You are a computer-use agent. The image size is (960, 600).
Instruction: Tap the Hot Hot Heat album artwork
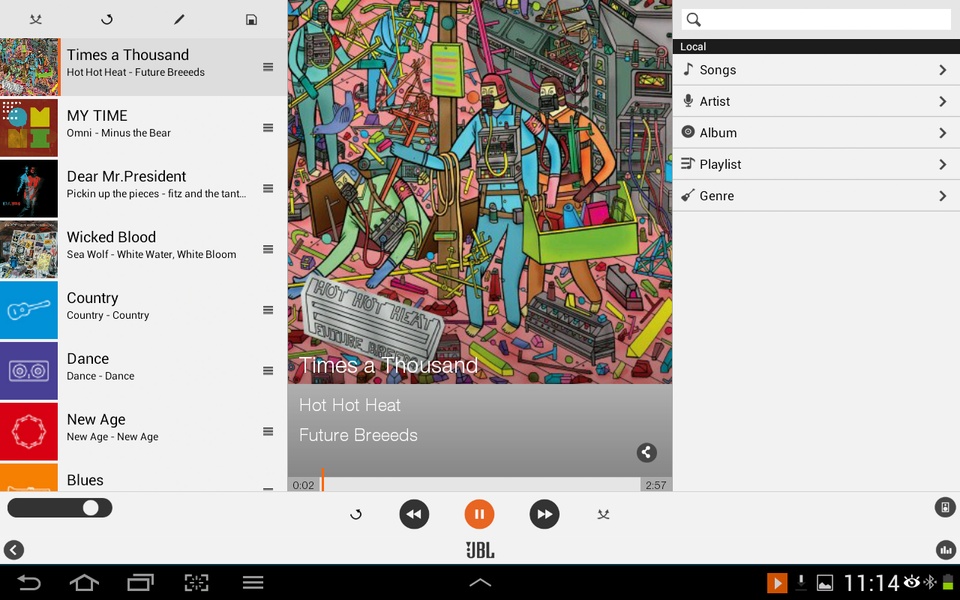click(x=480, y=192)
